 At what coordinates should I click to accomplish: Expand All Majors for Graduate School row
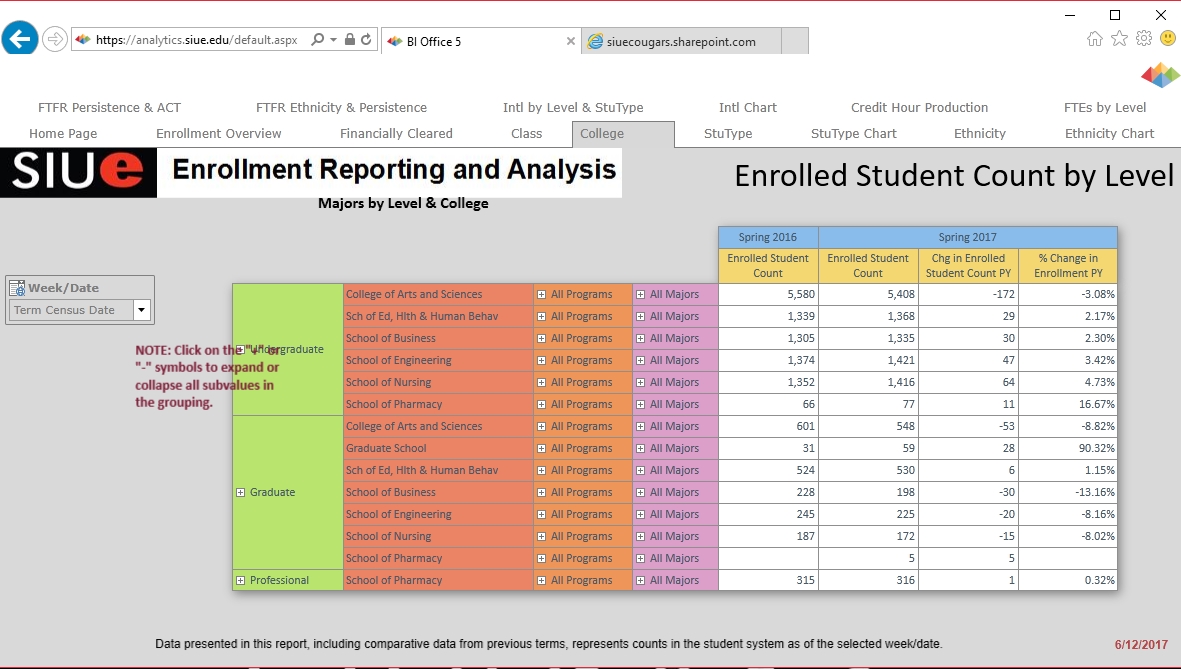[x=640, y=448]
